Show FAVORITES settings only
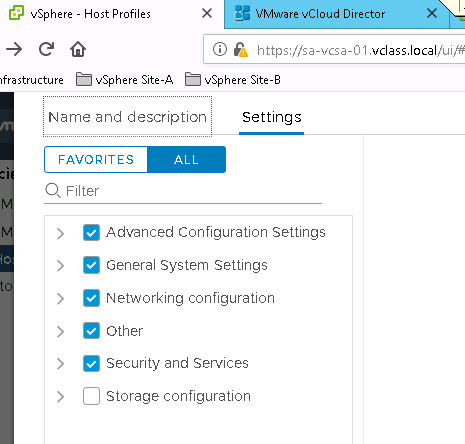Screen dimensions: 465x444 [96, 160]
